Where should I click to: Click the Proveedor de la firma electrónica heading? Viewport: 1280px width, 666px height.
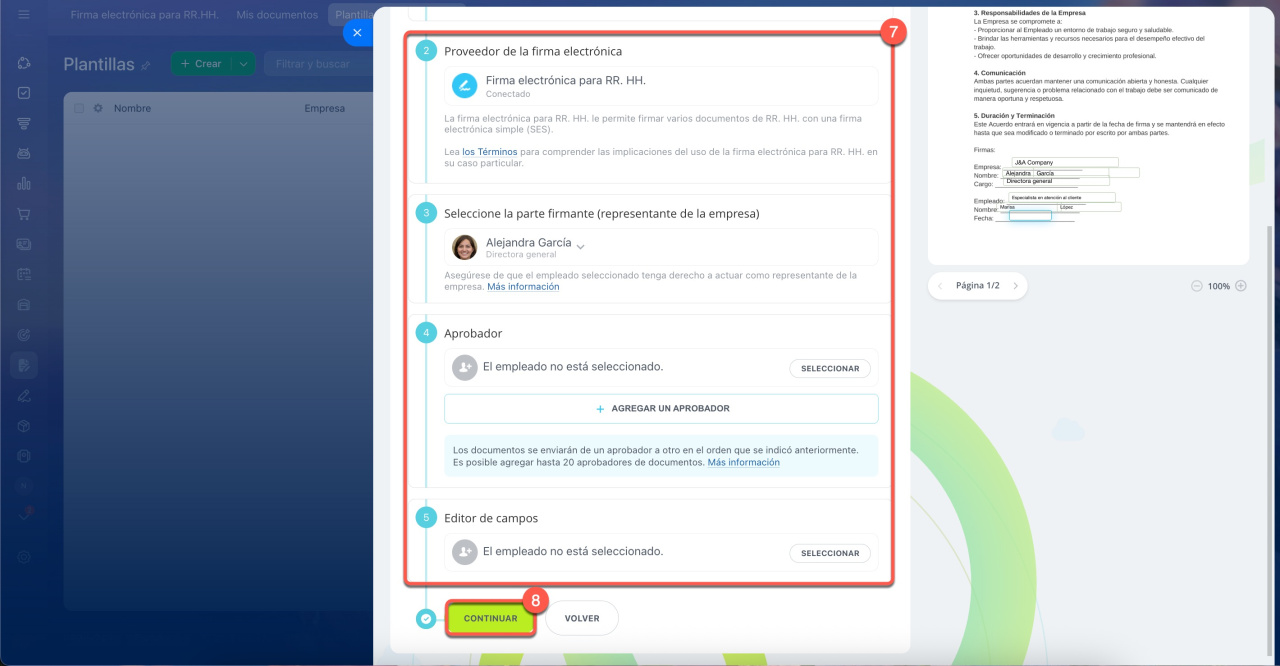(x=532, y=51)
